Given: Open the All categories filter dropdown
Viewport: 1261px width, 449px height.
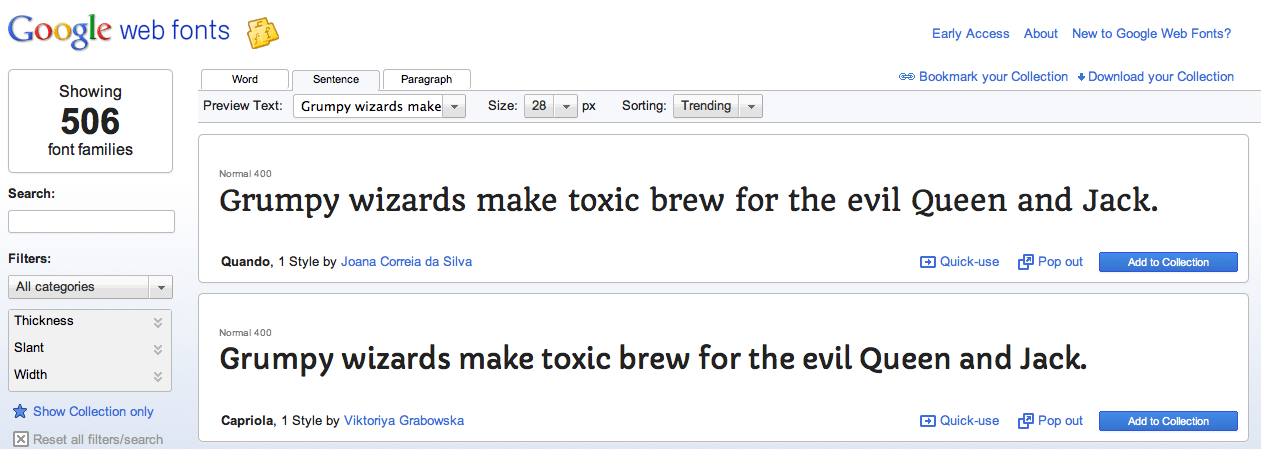Looking at the screenshot, I should tap(90, 287).
